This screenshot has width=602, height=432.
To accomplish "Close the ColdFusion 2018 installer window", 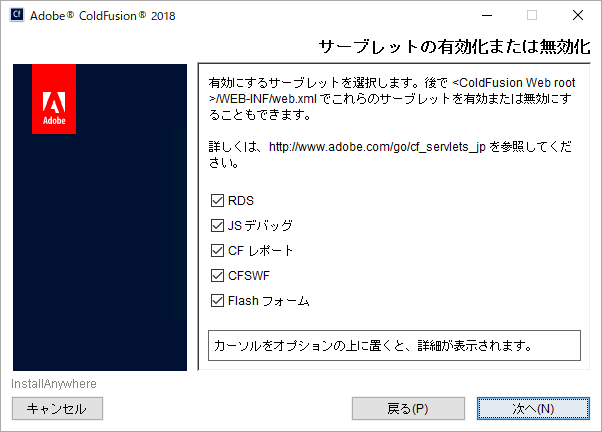I will click(x=578, y=15).
